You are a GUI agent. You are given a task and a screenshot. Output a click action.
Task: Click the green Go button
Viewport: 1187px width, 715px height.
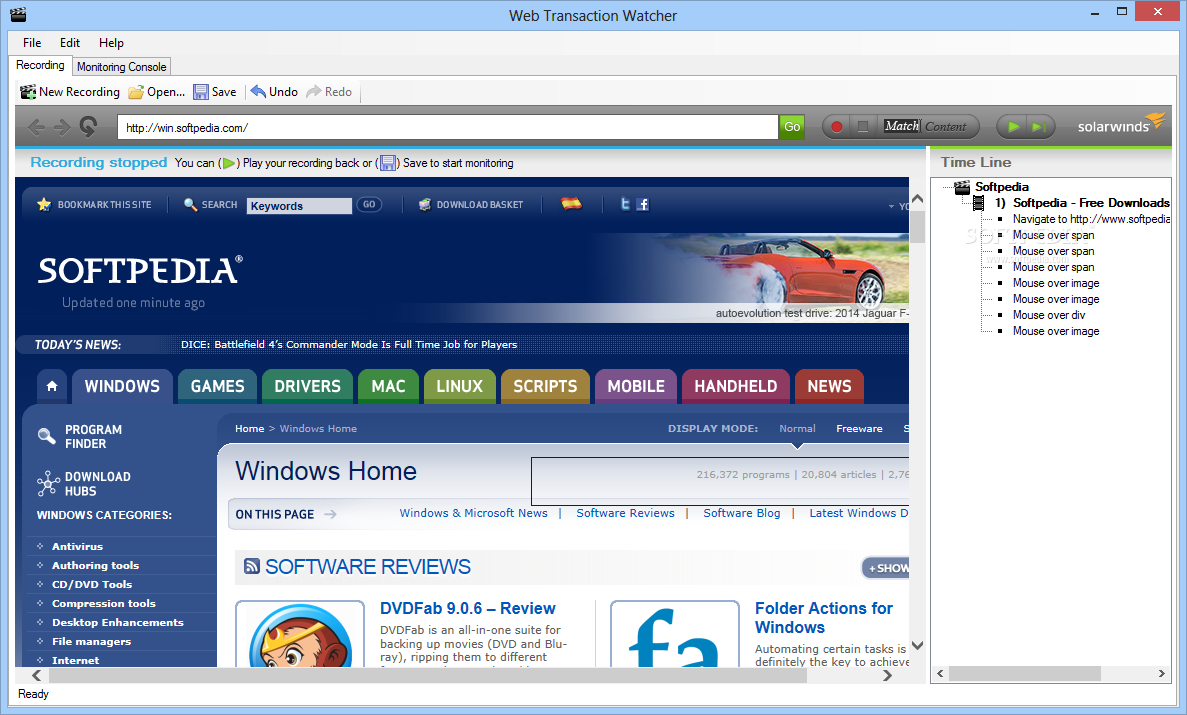click(x=792, y=126)
